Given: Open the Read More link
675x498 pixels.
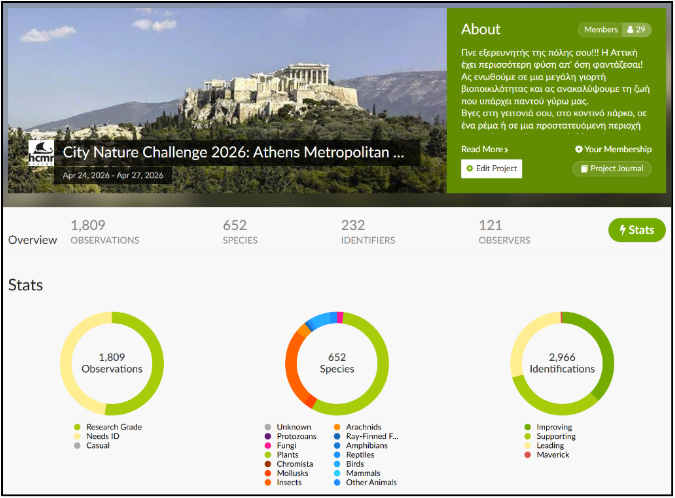Looking at the screenshot, I should (484, 149).
